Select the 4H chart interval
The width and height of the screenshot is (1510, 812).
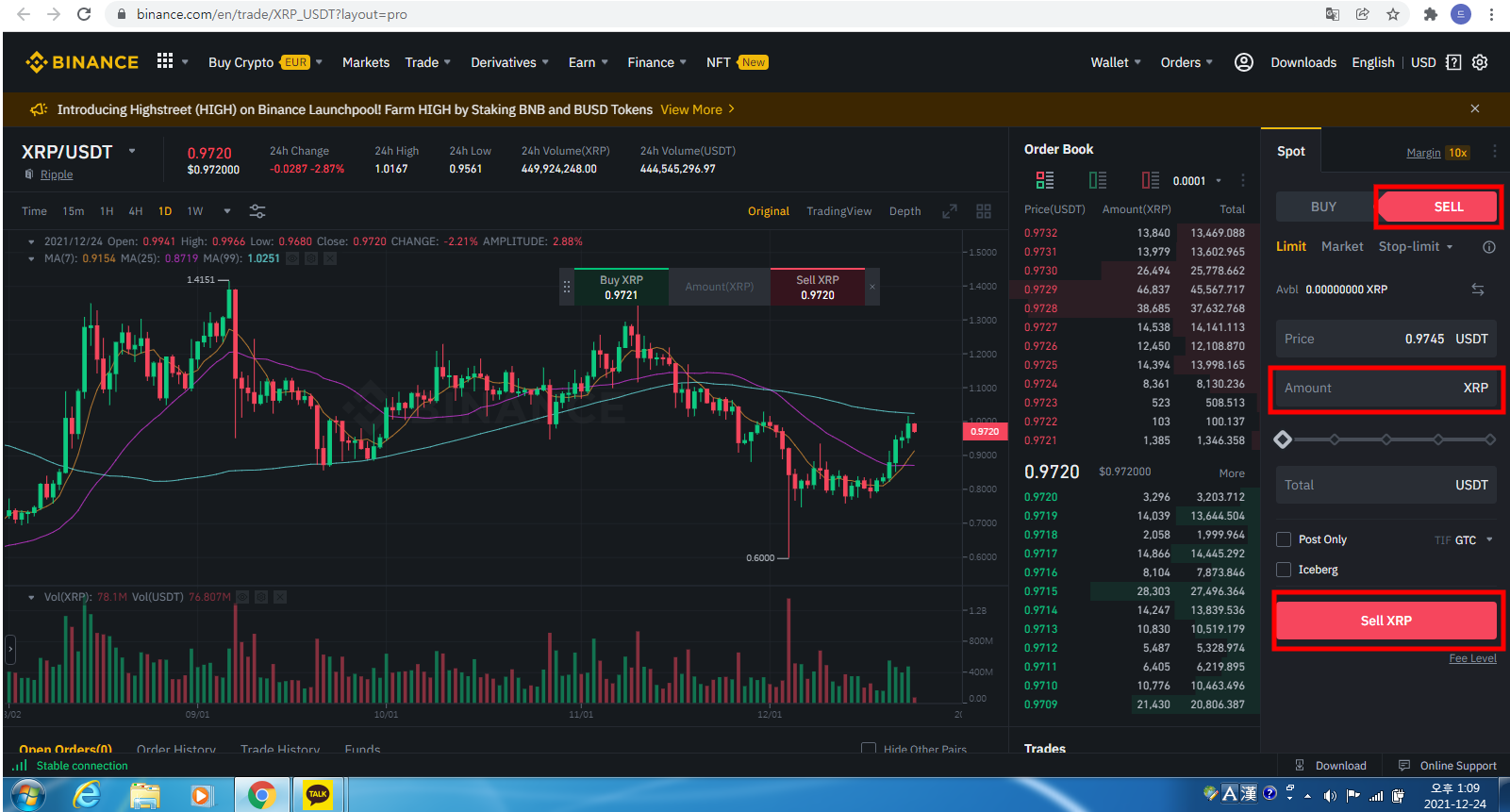136,211
